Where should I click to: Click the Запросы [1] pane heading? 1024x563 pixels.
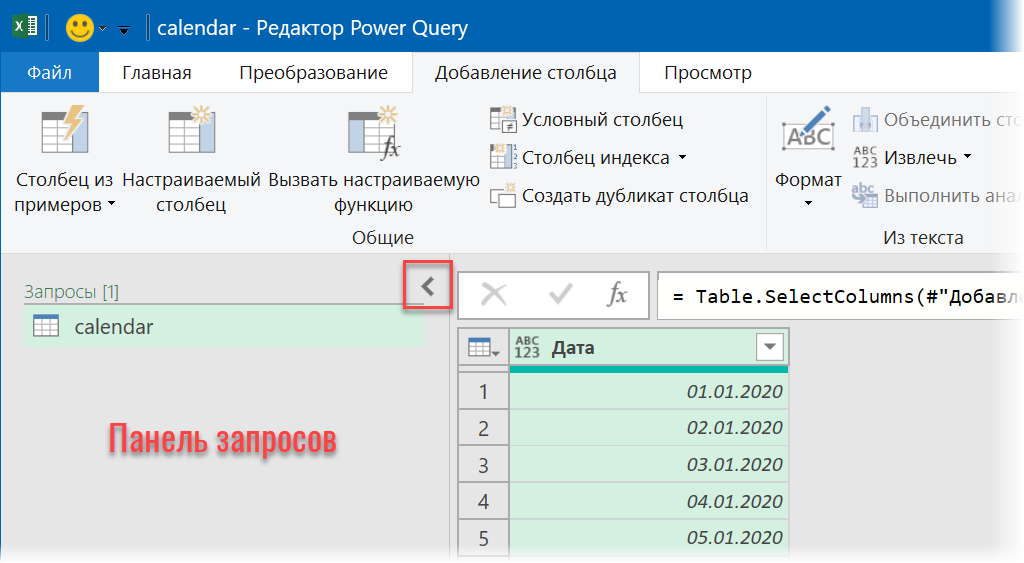coord(72,291)
